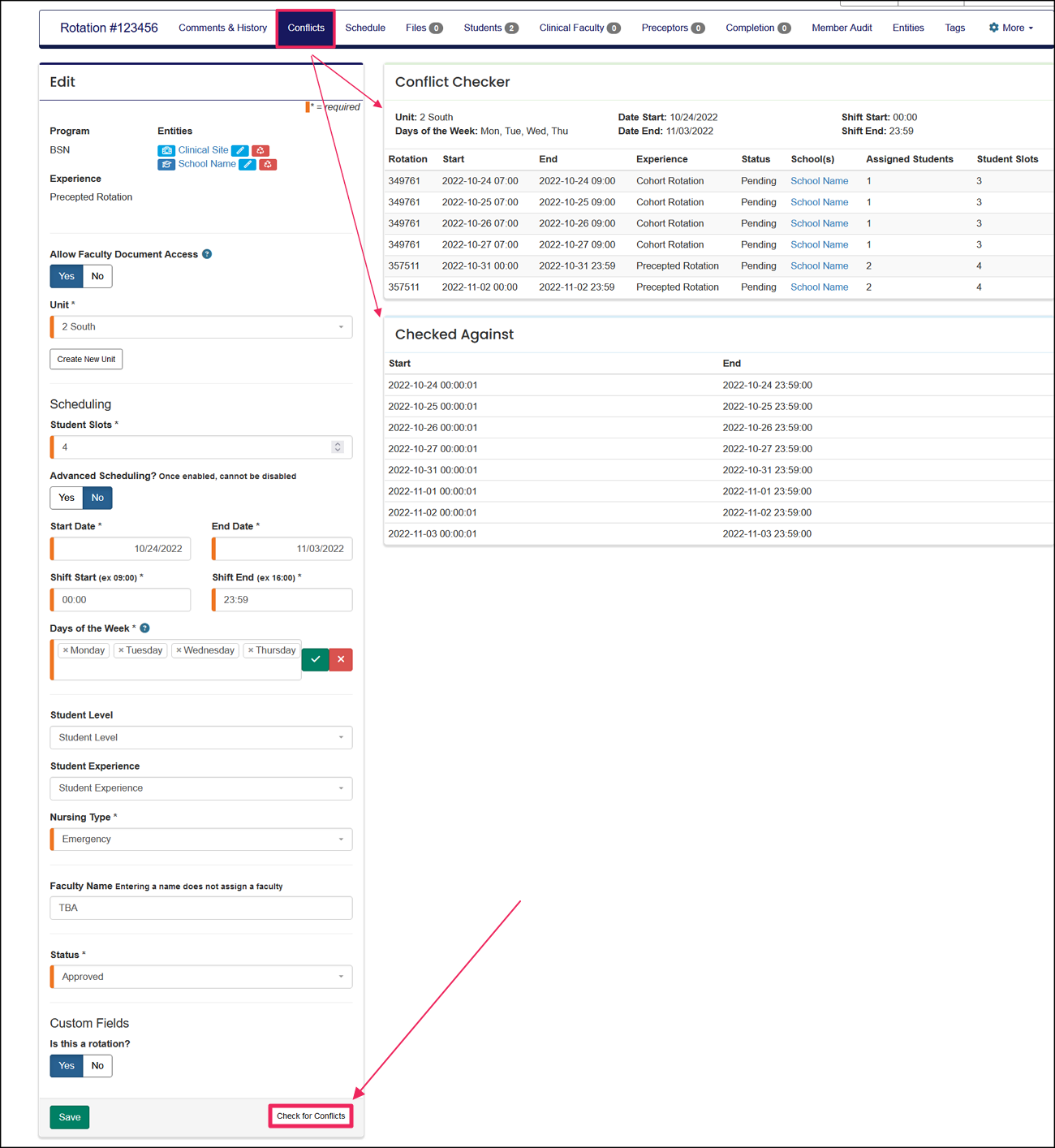Clear days selection with the red X icon
This screenshot has width=1055, height=1148.
click(340, 659)
